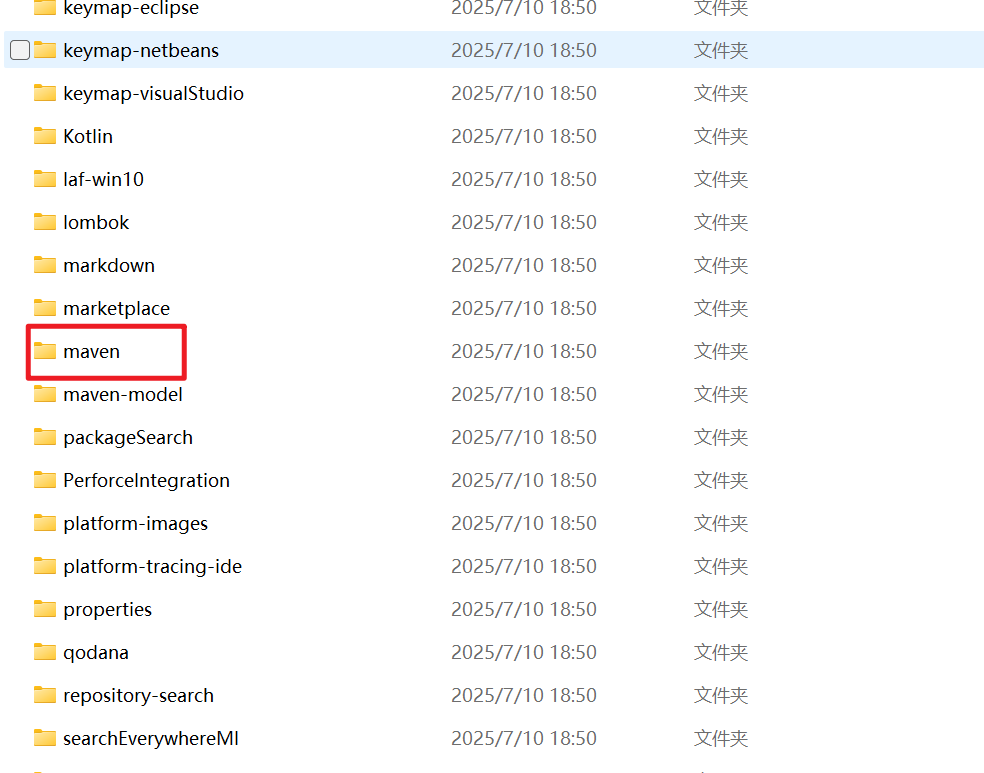This screenshot has height=773, width=984.
Task: Click the modified date of the lombok row
Action: coord(524,222)
